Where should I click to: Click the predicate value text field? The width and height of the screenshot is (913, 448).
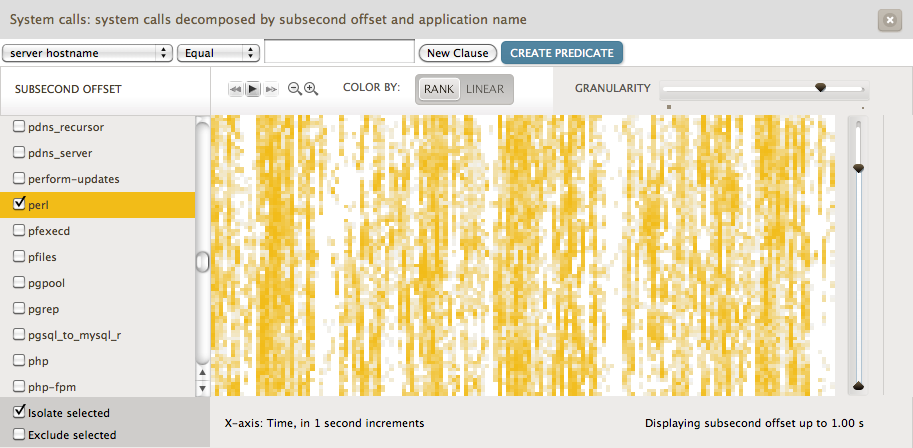point(339,52)
